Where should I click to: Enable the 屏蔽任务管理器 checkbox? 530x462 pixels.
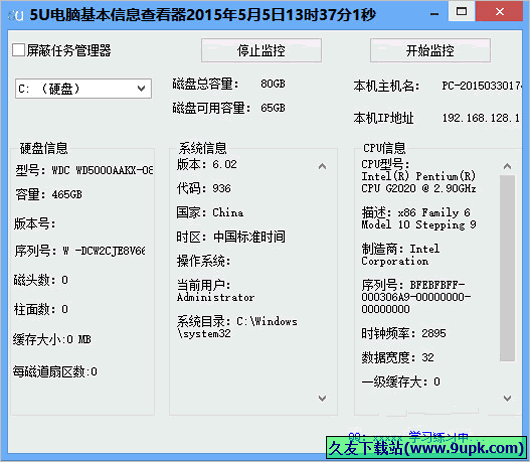(19, 50)
